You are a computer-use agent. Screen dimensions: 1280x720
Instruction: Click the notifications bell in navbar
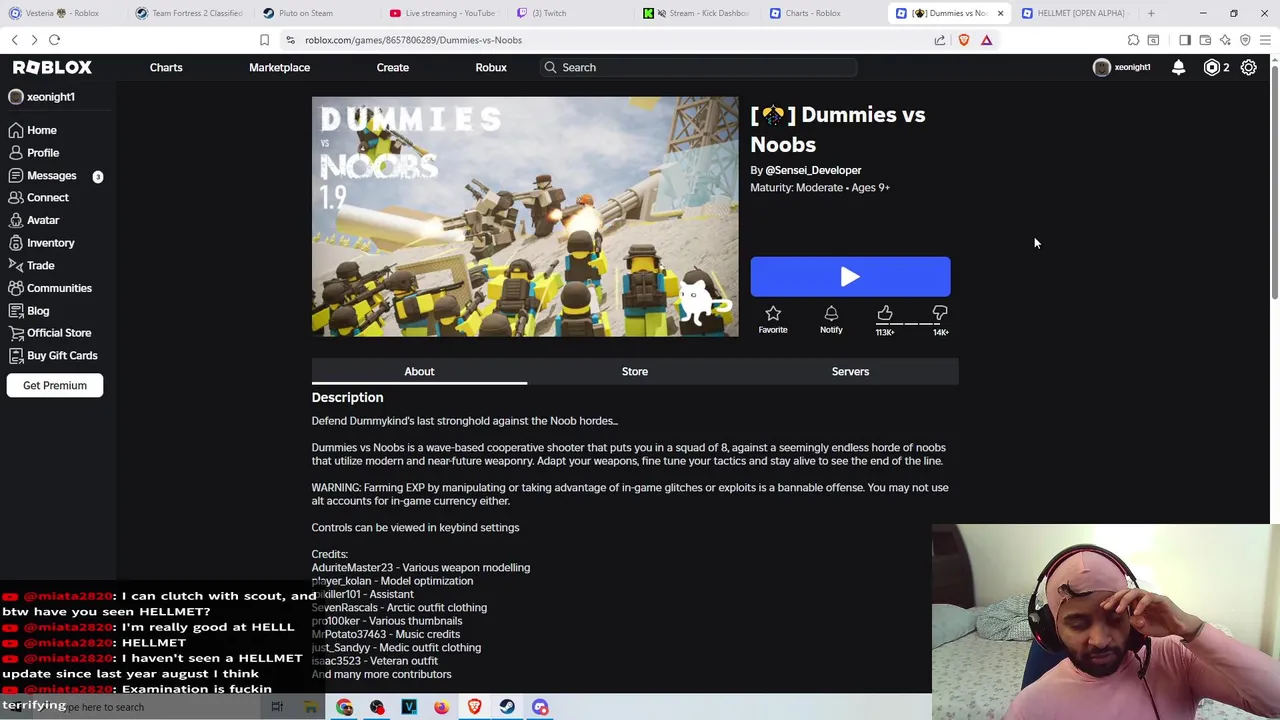1178,67
